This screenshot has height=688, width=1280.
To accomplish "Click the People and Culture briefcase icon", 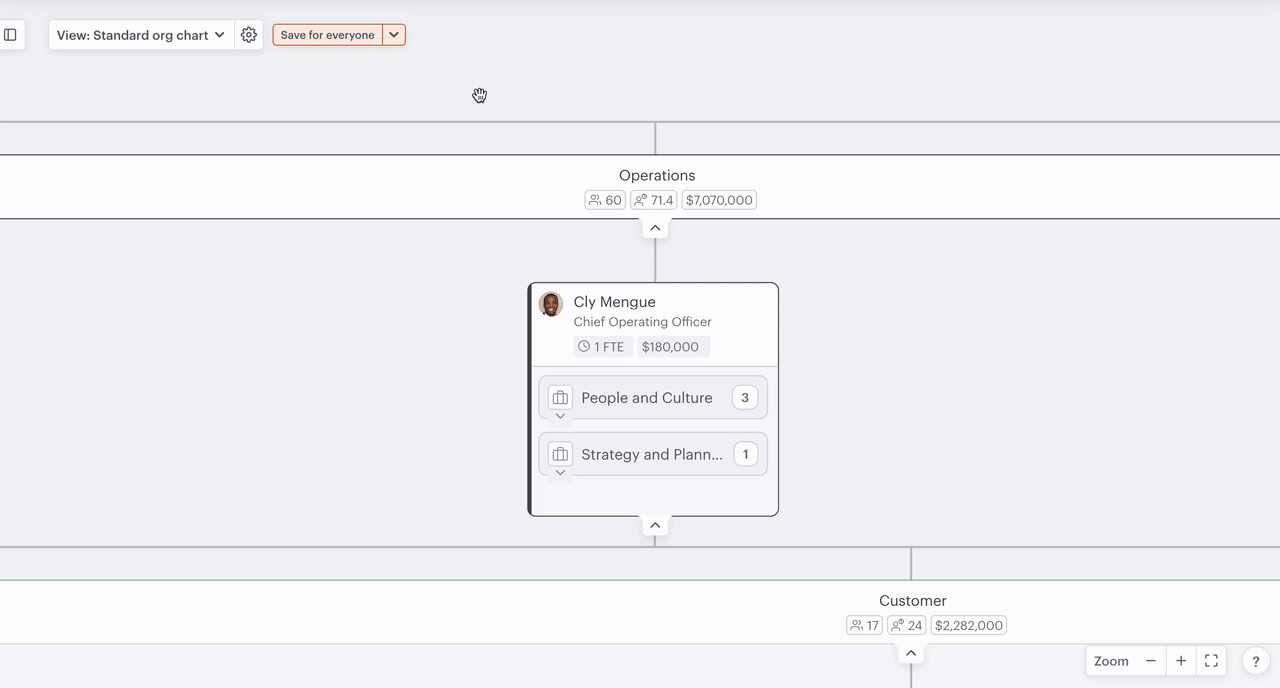I will click(x=560, y=398).
